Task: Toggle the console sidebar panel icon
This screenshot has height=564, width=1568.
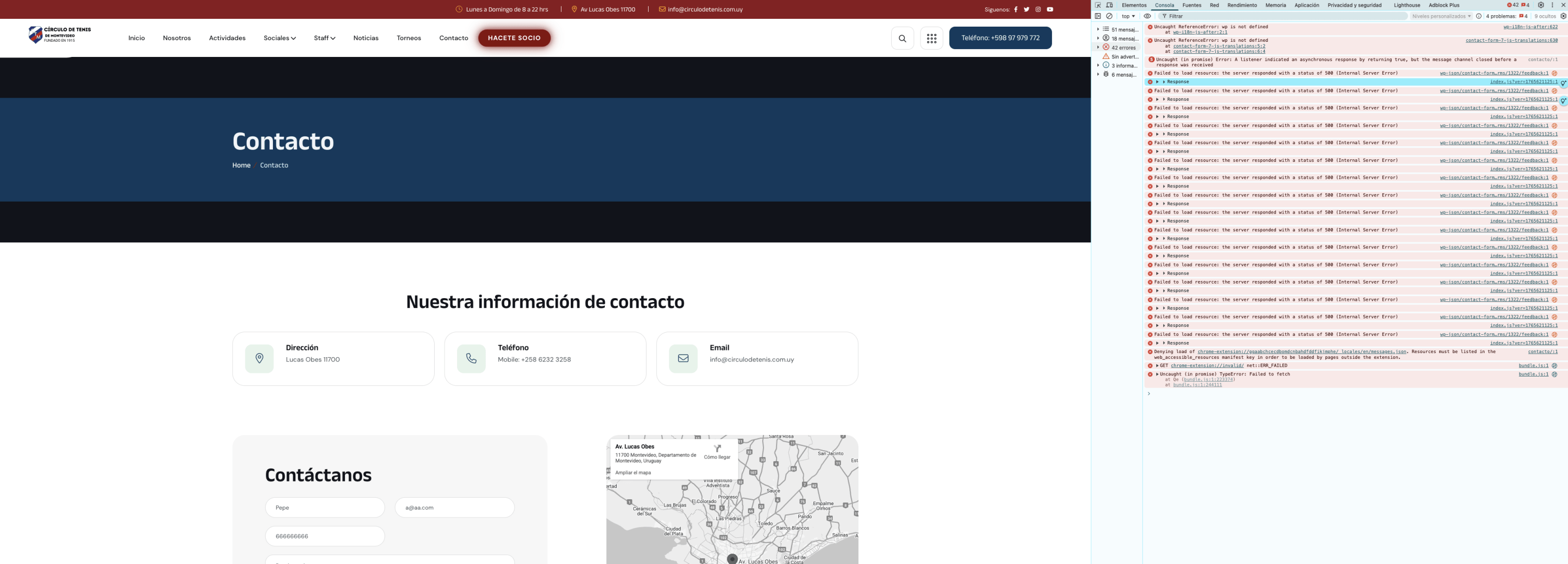Action: 1098,16
